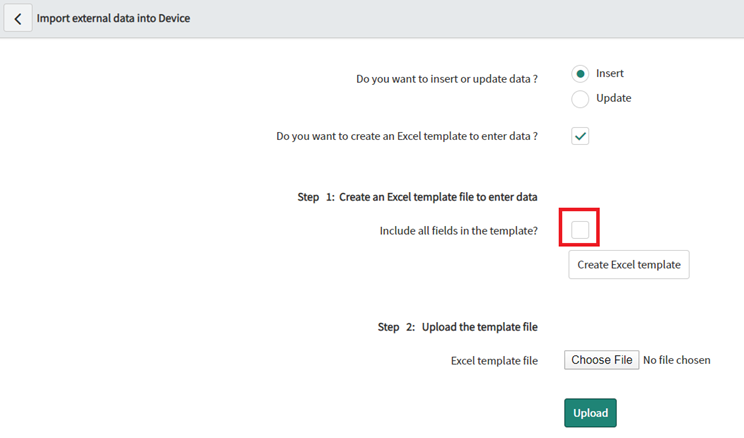
Task: Click the word Step in the Step 1 heading
Action: [x=308, y=197]
